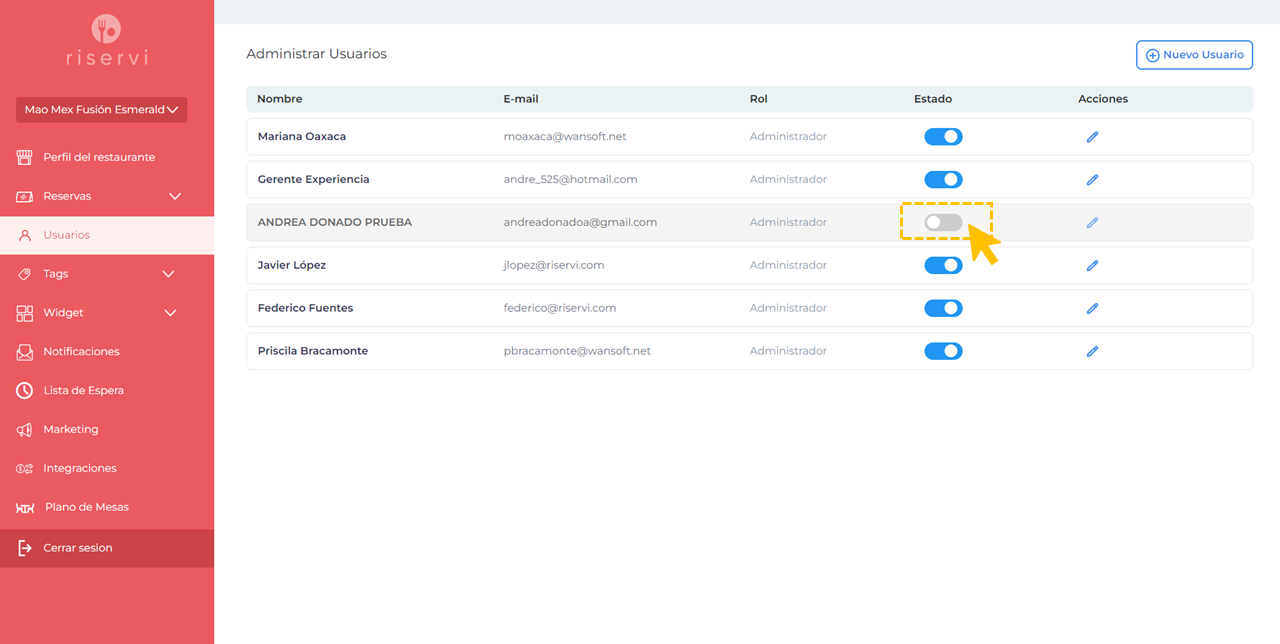The height and width of the screenshot is (644, 1280).
Task: Select the name Mariana Oaxaca
Action: point(302,137)
